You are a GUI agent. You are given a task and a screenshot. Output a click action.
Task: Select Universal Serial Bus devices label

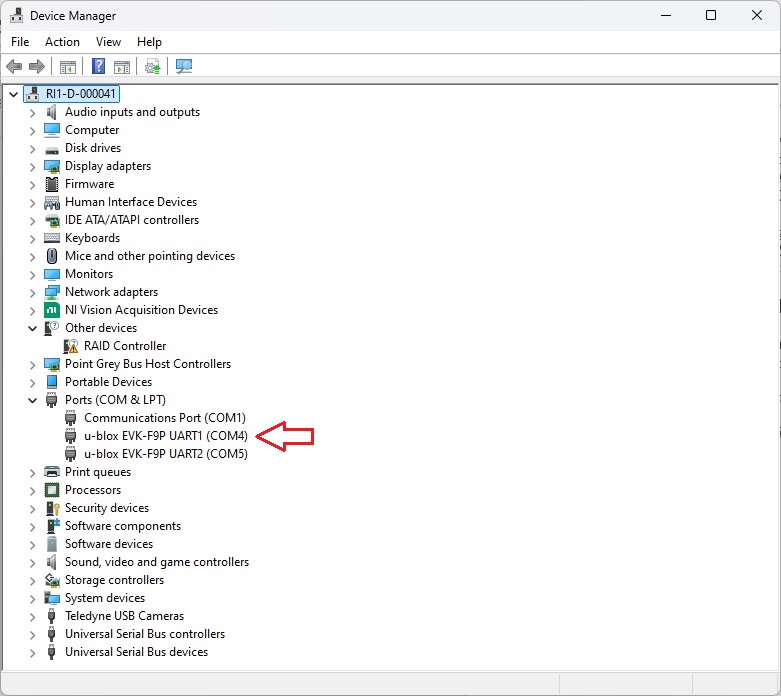(136, 652)
